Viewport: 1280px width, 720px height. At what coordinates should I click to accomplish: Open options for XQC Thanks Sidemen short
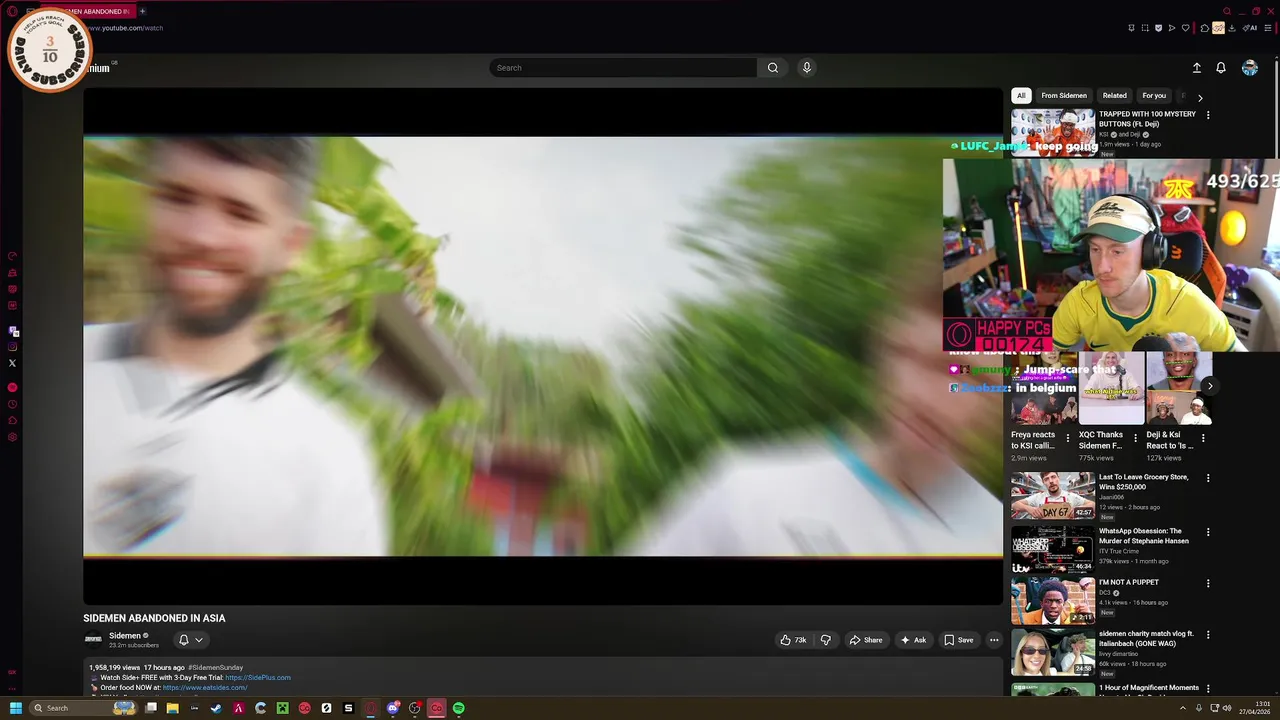(x=1135, y=438)
